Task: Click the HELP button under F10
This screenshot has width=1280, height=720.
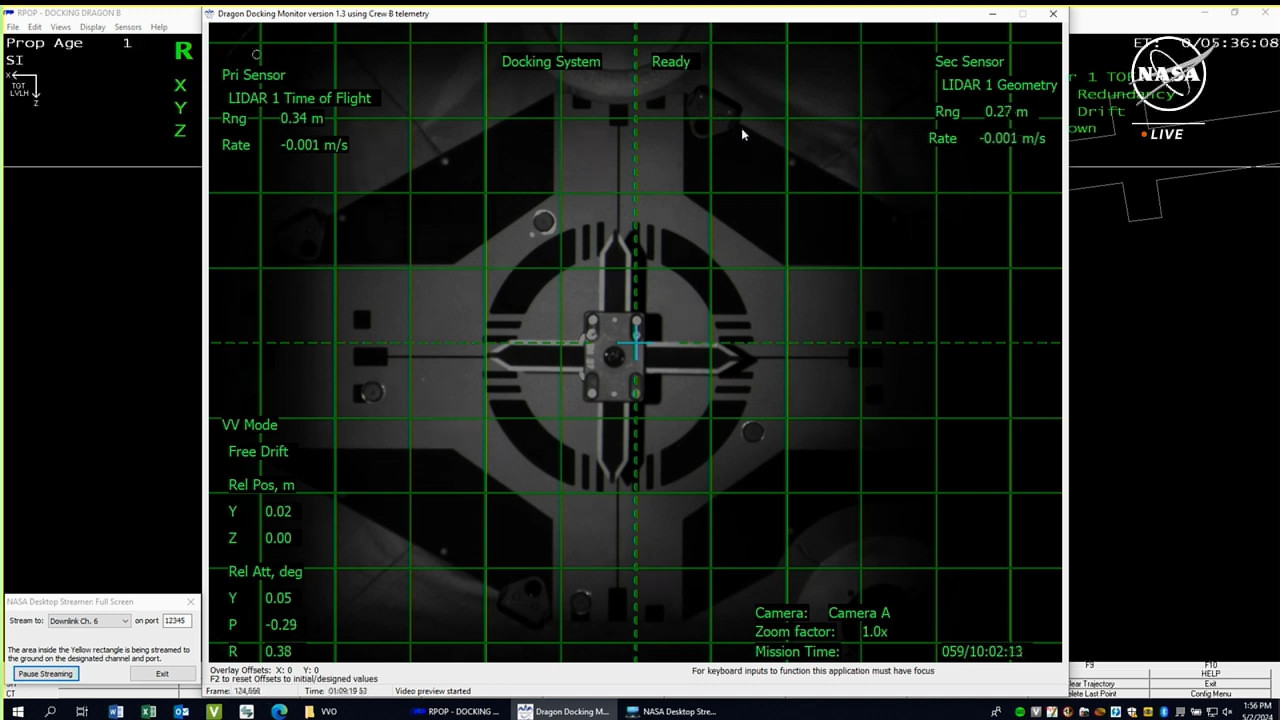Action: click(1210, 673)
